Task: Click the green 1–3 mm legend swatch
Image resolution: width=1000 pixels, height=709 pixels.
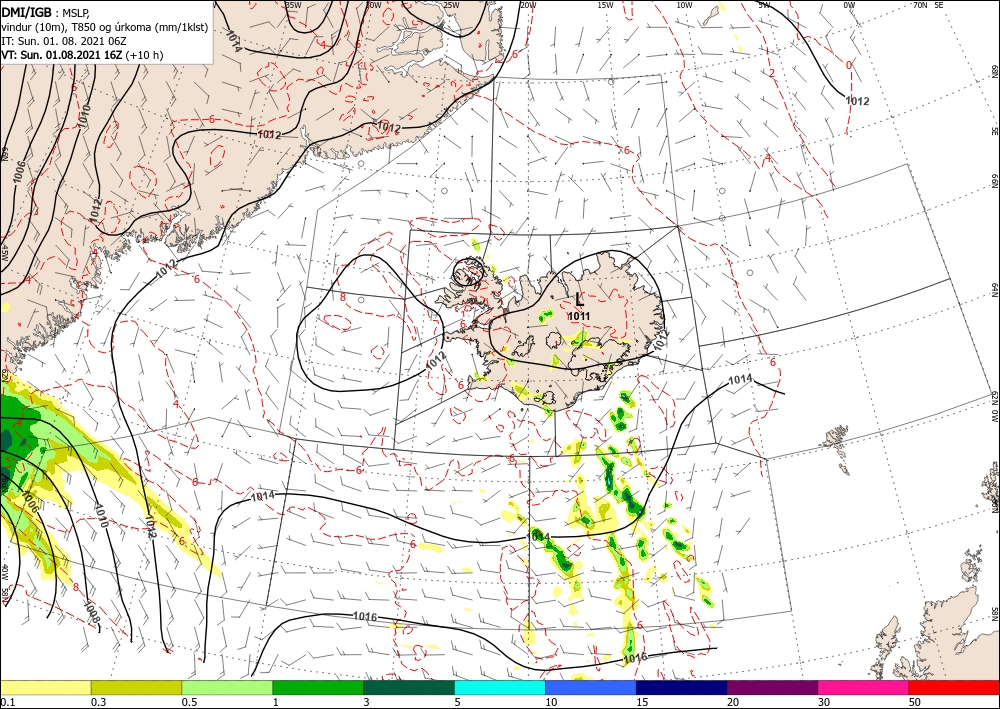Action: coord(318,687)
